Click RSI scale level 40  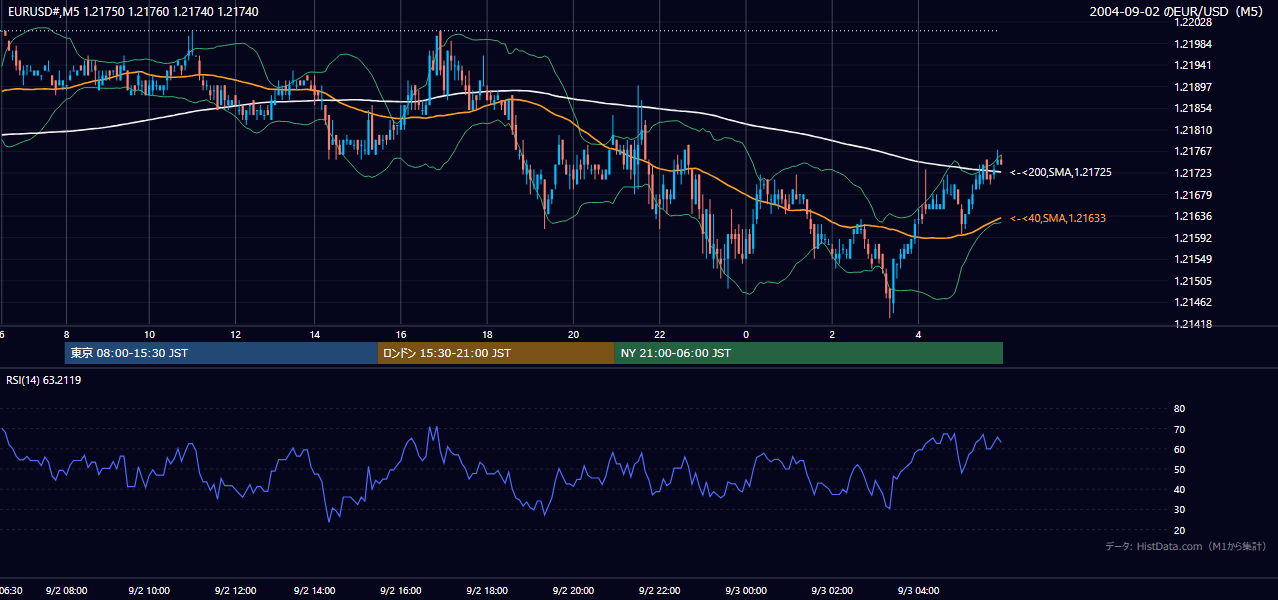tap(1179, 489)
